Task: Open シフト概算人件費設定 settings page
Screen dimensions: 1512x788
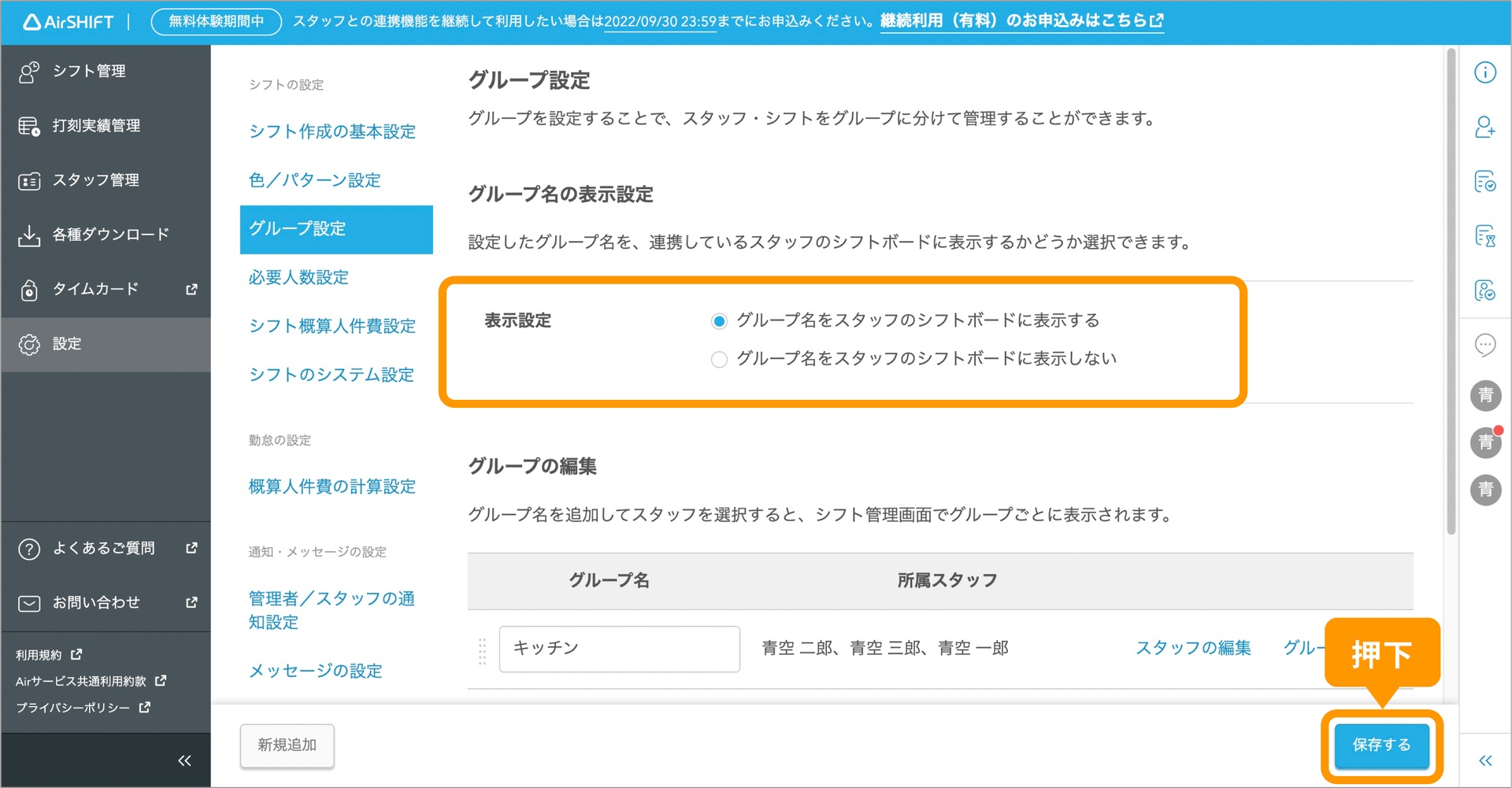Action: (x=332, y=326)
